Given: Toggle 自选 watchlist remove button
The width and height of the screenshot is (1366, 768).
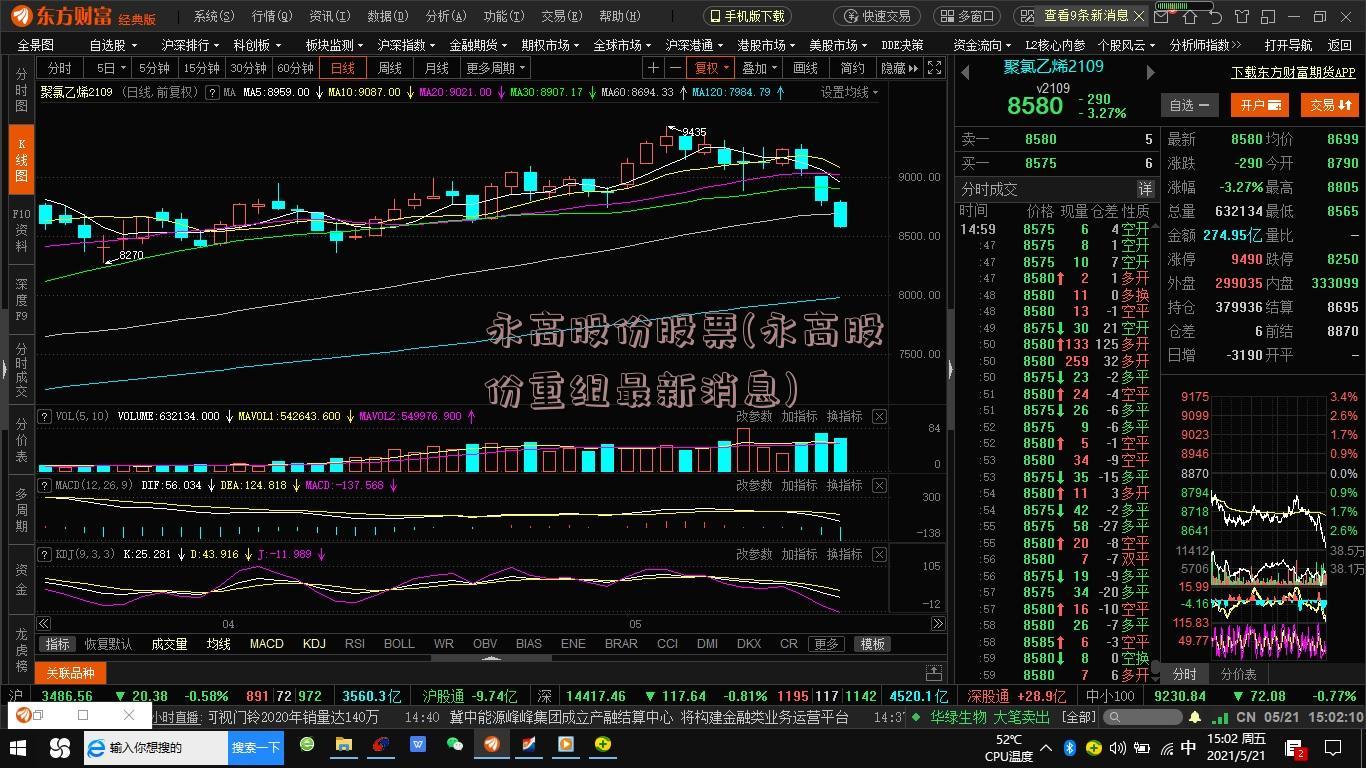Looking at the screenshot, I should pos(1189,105).
